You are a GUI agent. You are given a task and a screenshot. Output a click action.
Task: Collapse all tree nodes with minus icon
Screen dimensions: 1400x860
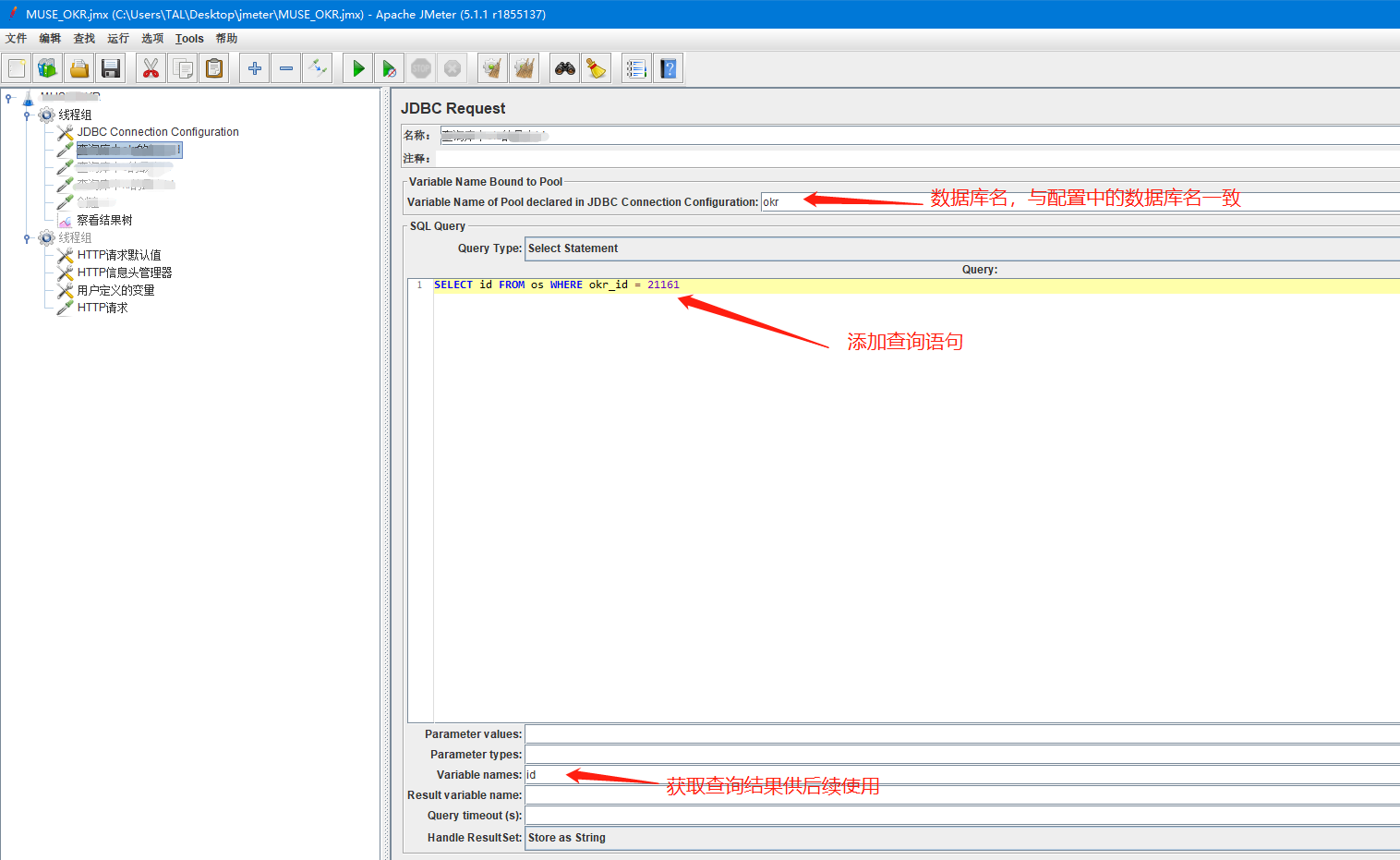pos(286,68)
